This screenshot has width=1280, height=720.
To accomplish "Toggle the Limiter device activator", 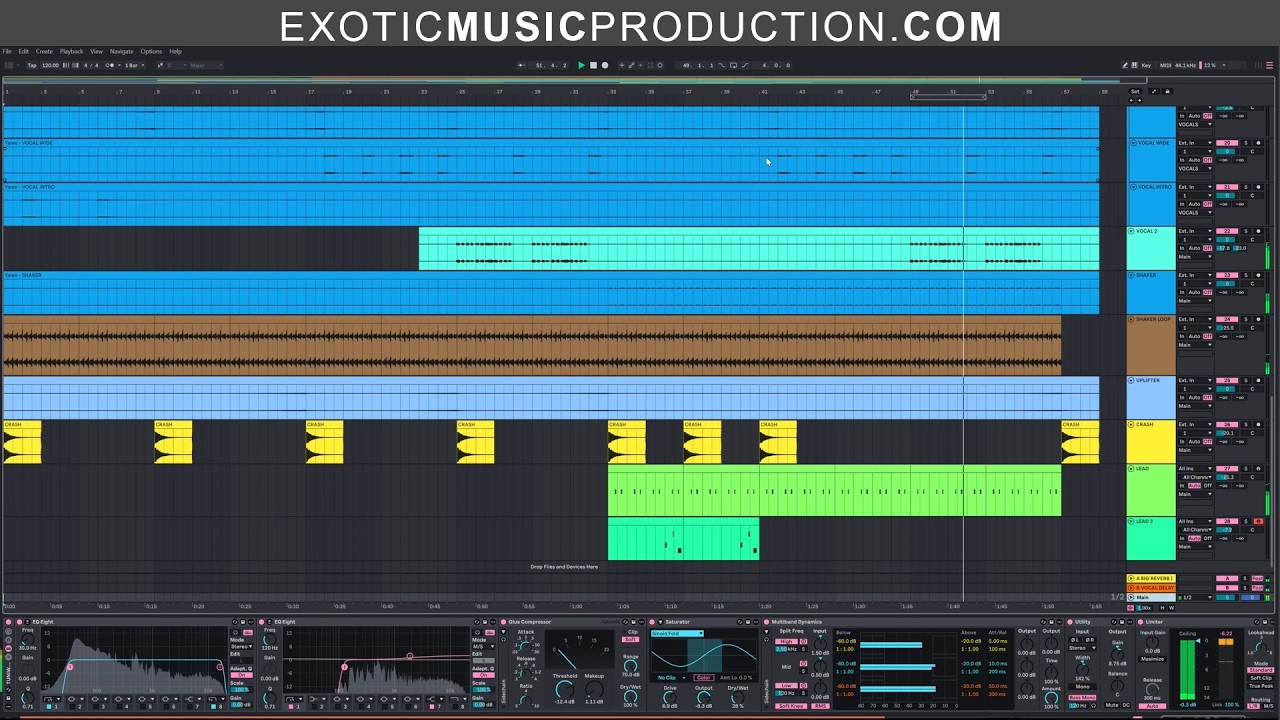I will [x=1140, y=622].
